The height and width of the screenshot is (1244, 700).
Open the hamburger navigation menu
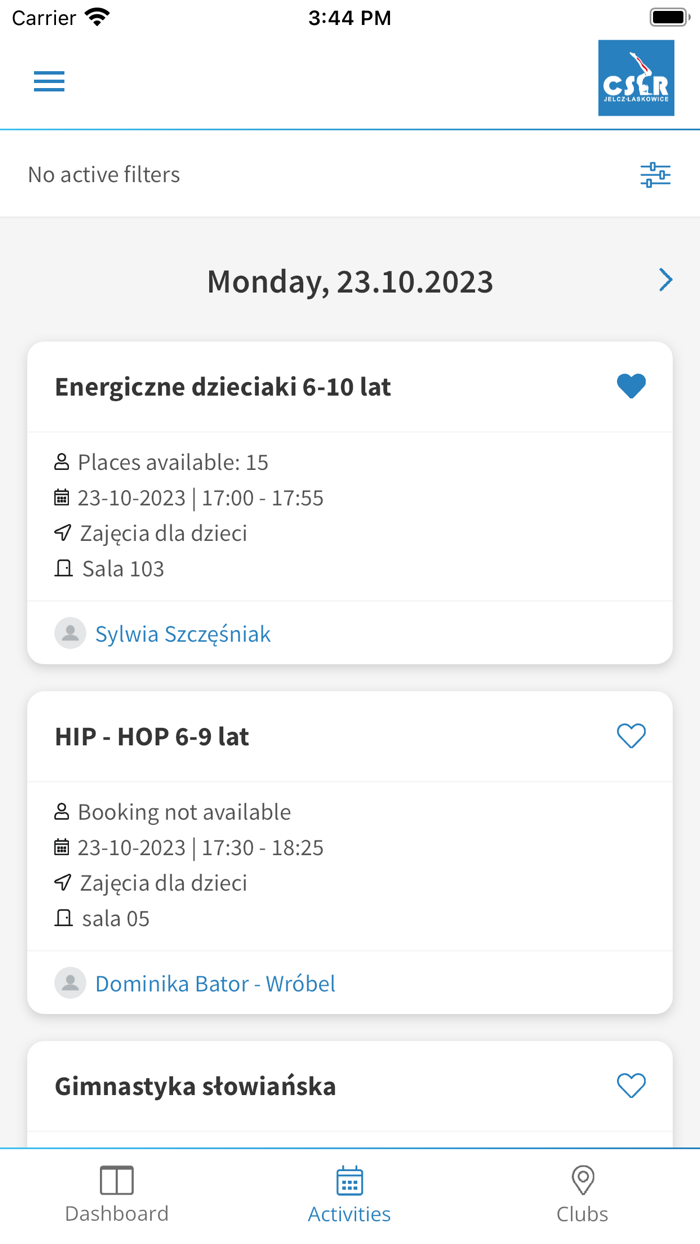(x=49, y=82)
